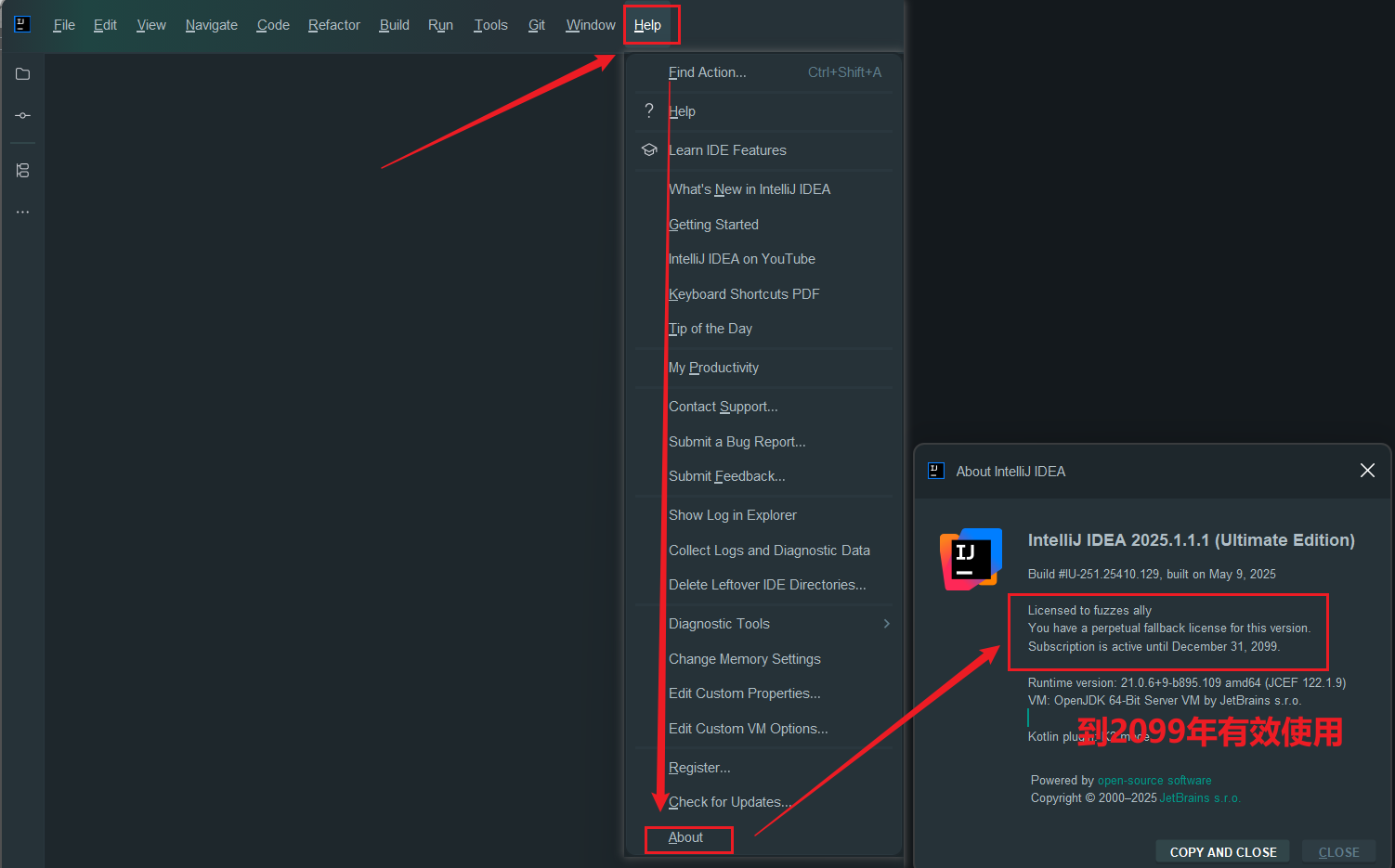This screenshot has width=1395, height=868.
Task: Click the Help menu in the menu bar
Action: pos(647,25)
